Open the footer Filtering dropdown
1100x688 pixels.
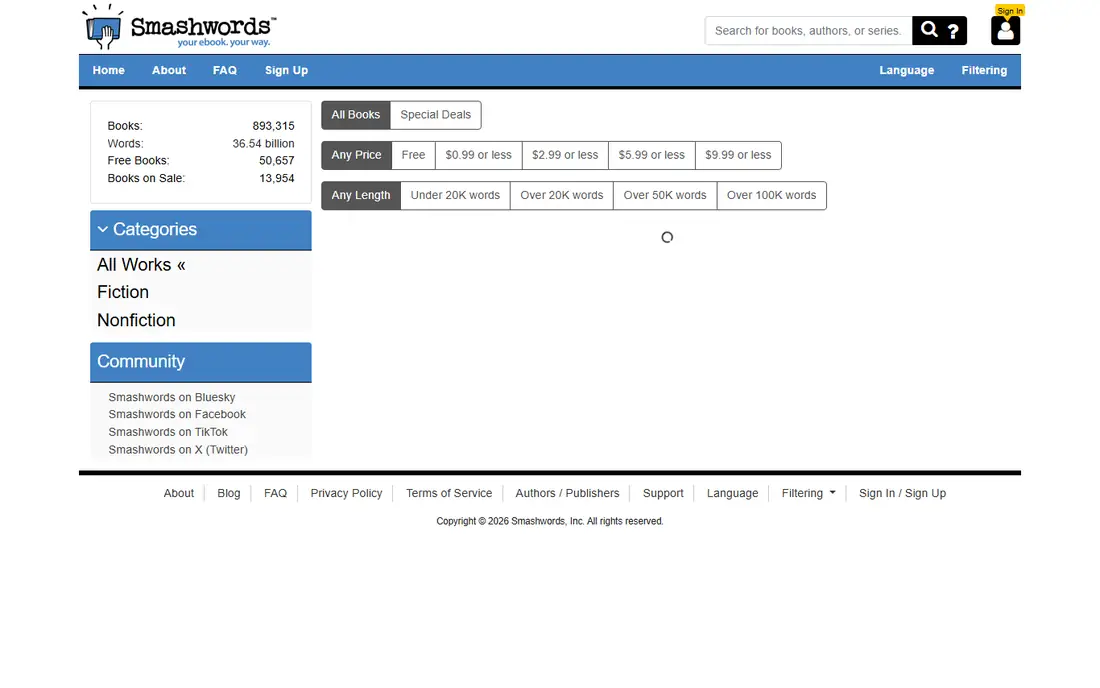(808, 493)
